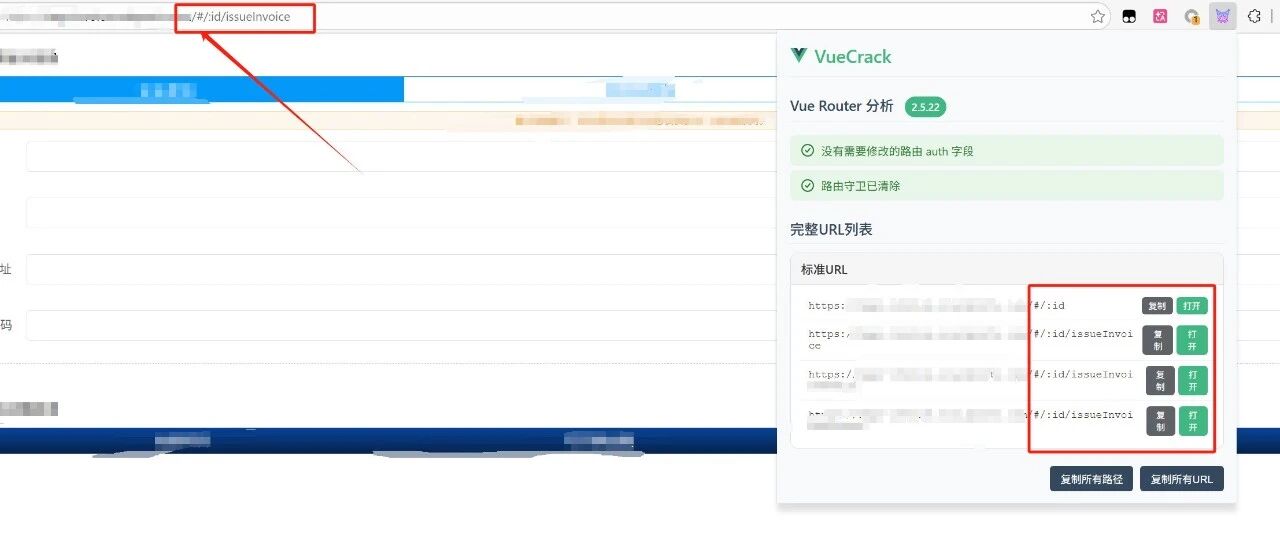Screen dimensions: 1280x545
Task: Focus the input field labeled 码
Action: 401,325
